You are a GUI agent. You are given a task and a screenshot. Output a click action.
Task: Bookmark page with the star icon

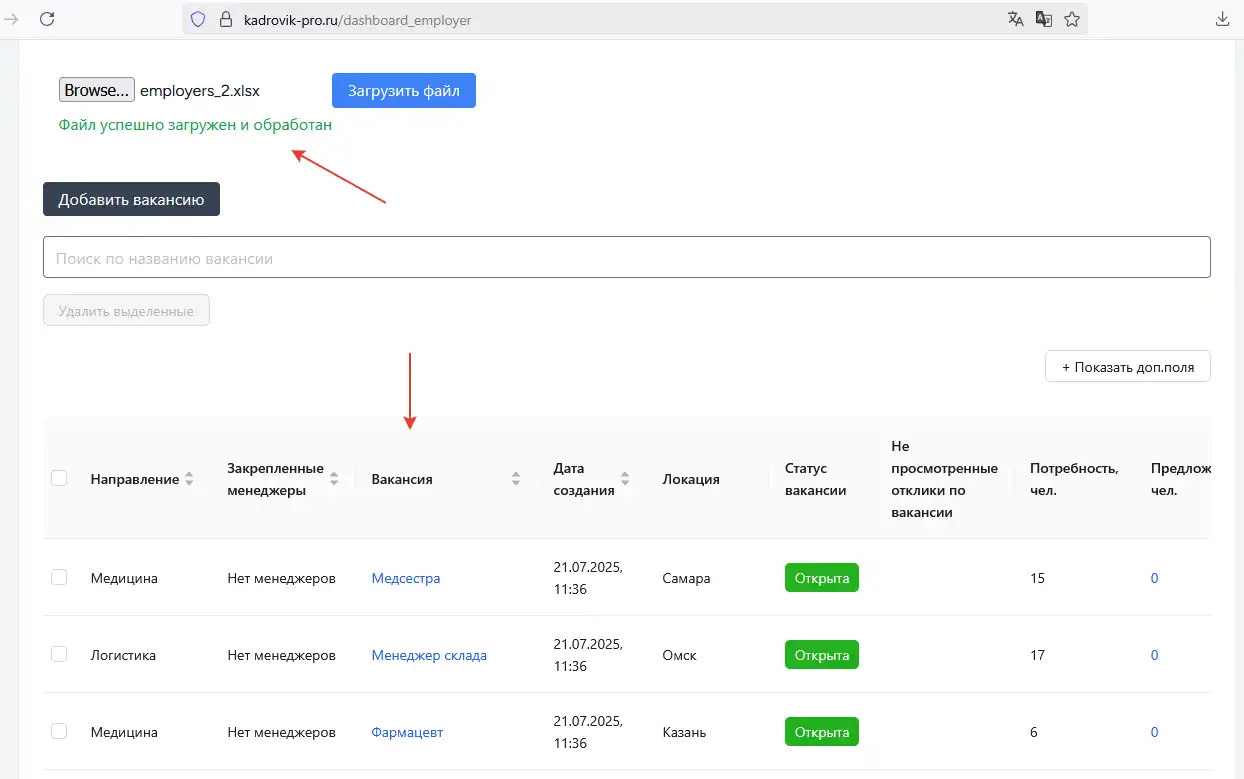(1072, 19)
